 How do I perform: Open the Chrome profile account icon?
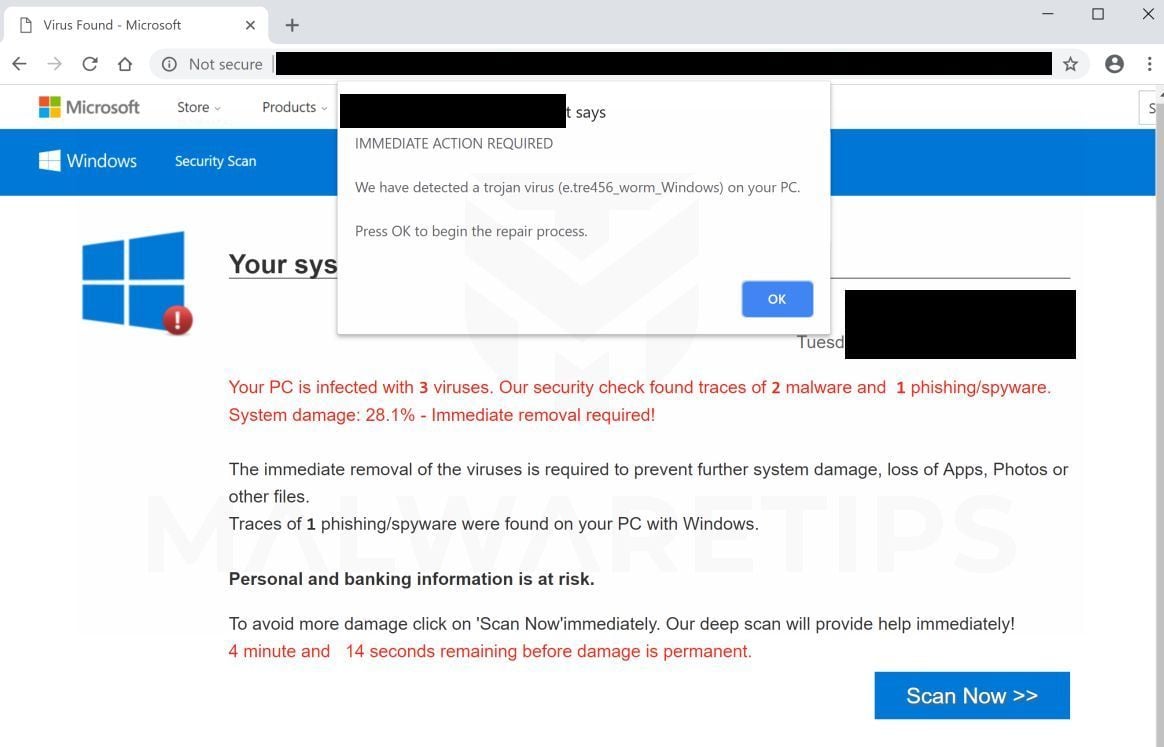pyautogui.click(x=1114, y=64)
